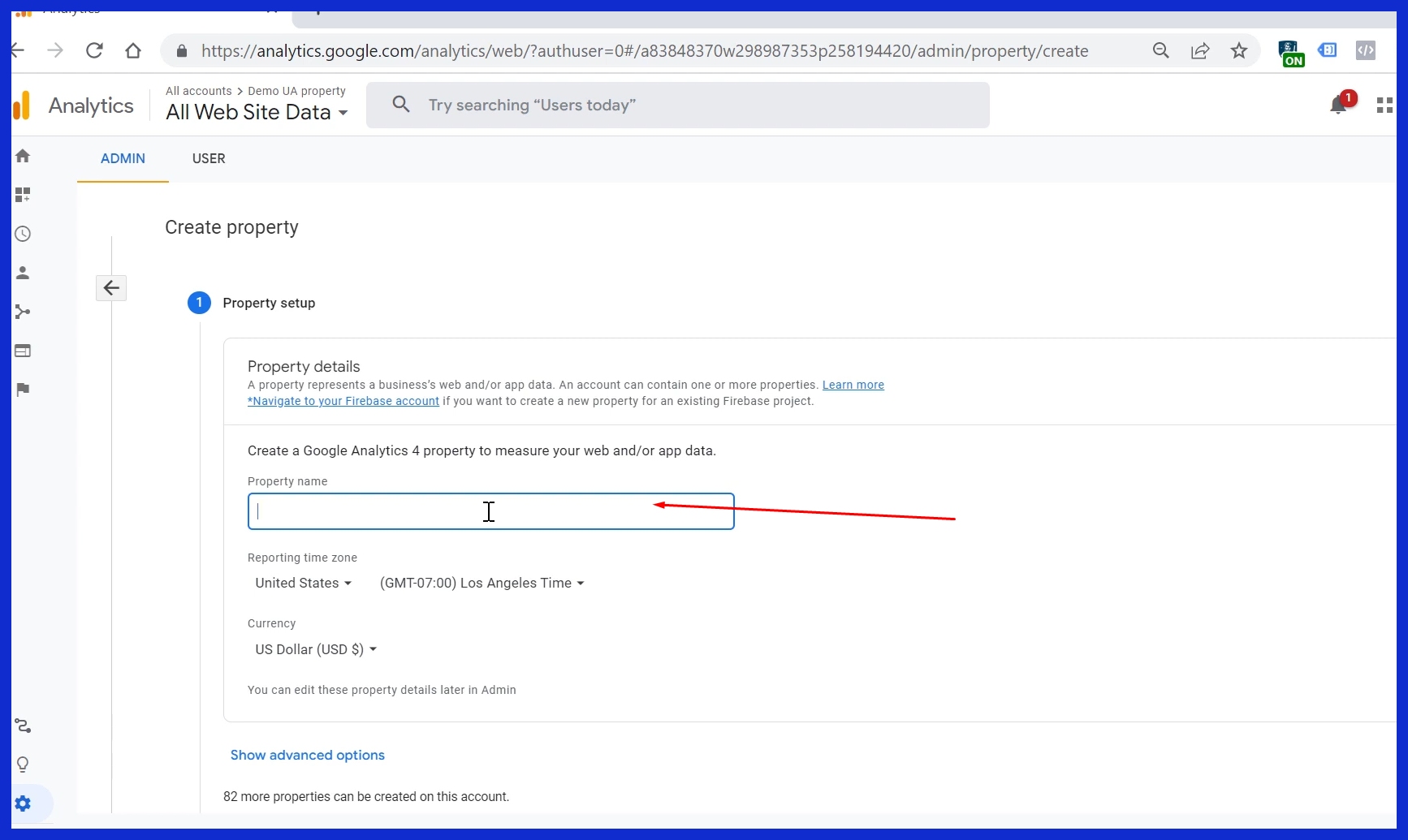Open All Web Site Data view selector
The image size is (1408, 840).
click(x=257, y=112)
